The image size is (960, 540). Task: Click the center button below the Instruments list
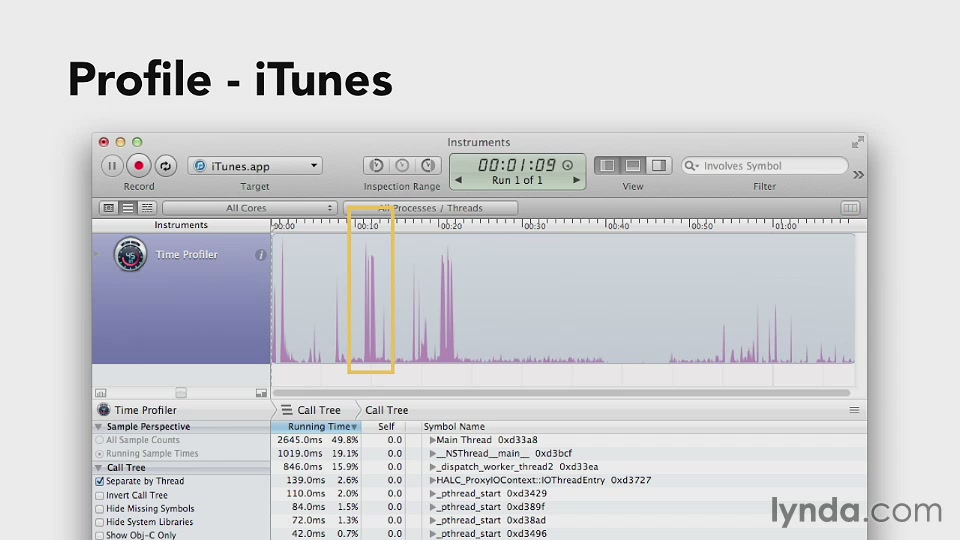pyautogui.click(x=181, y=392)
